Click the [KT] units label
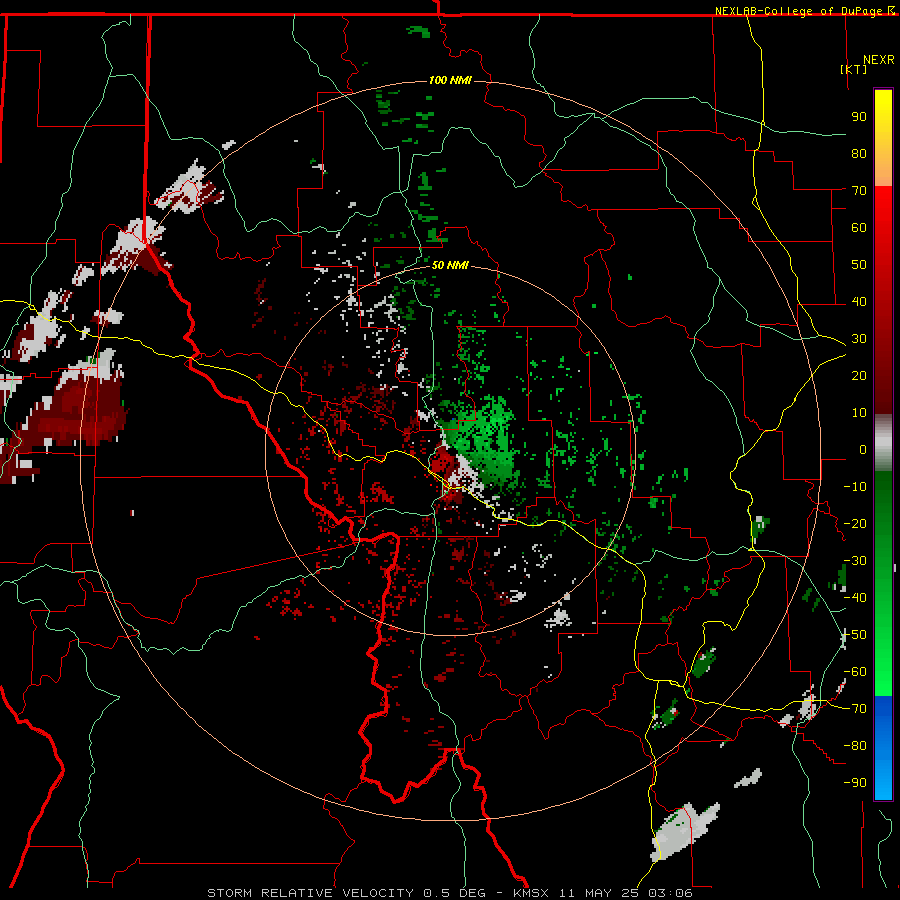The height and width of the screenshot is (900, 900). click(854, 69)
